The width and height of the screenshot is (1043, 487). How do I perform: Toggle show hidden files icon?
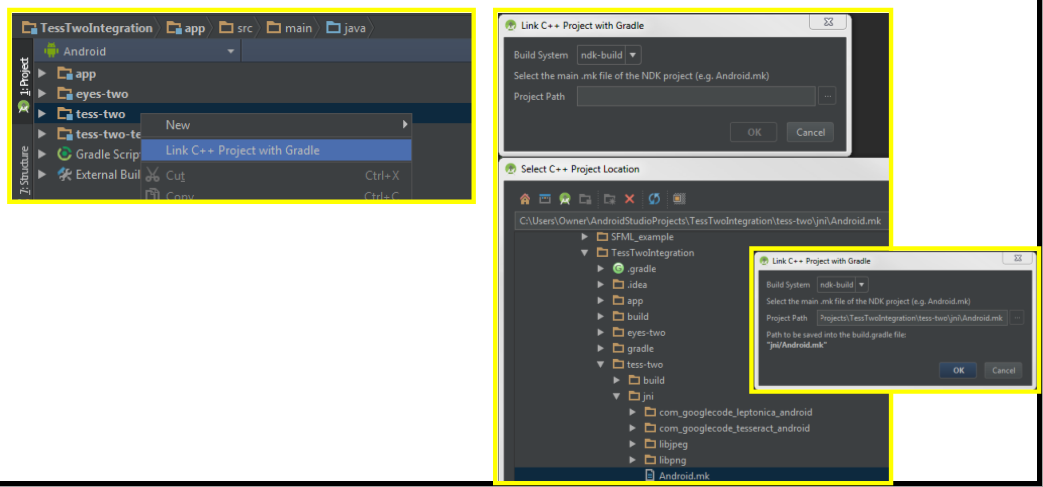point(678,199)
